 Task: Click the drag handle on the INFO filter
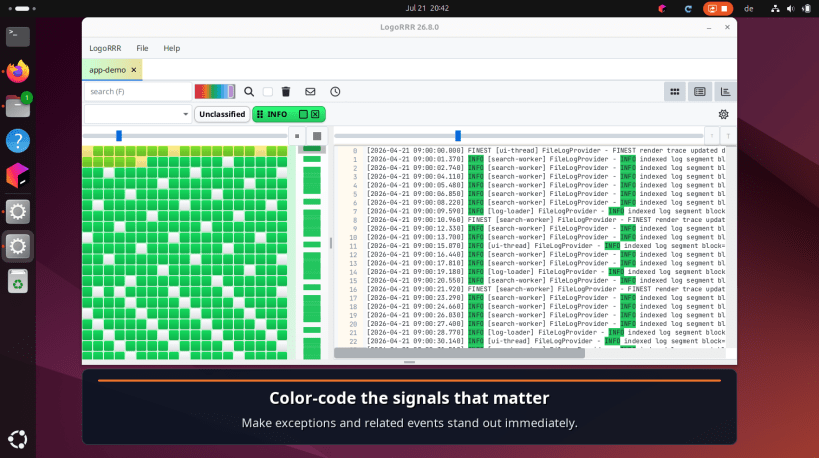tap(260, 114)
